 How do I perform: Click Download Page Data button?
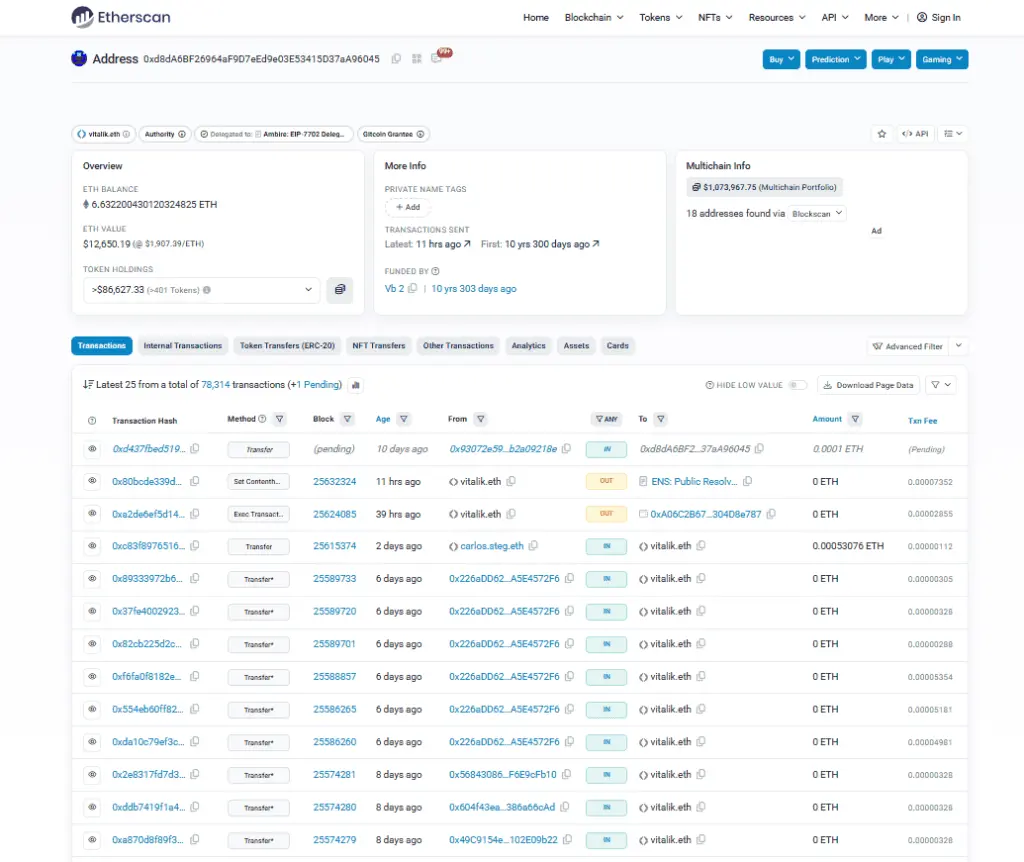click(868, 385)
